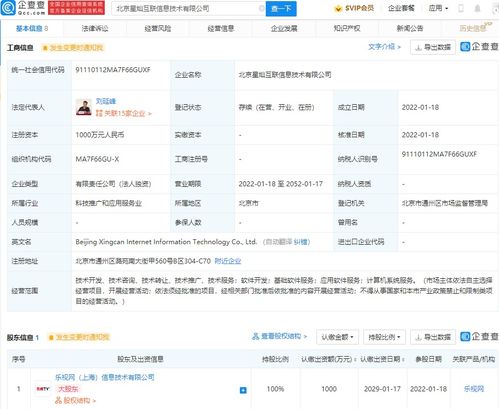Click the 查一下 search button
The image size is (499, 409).
pyautogui.click(x=281, y=8)
